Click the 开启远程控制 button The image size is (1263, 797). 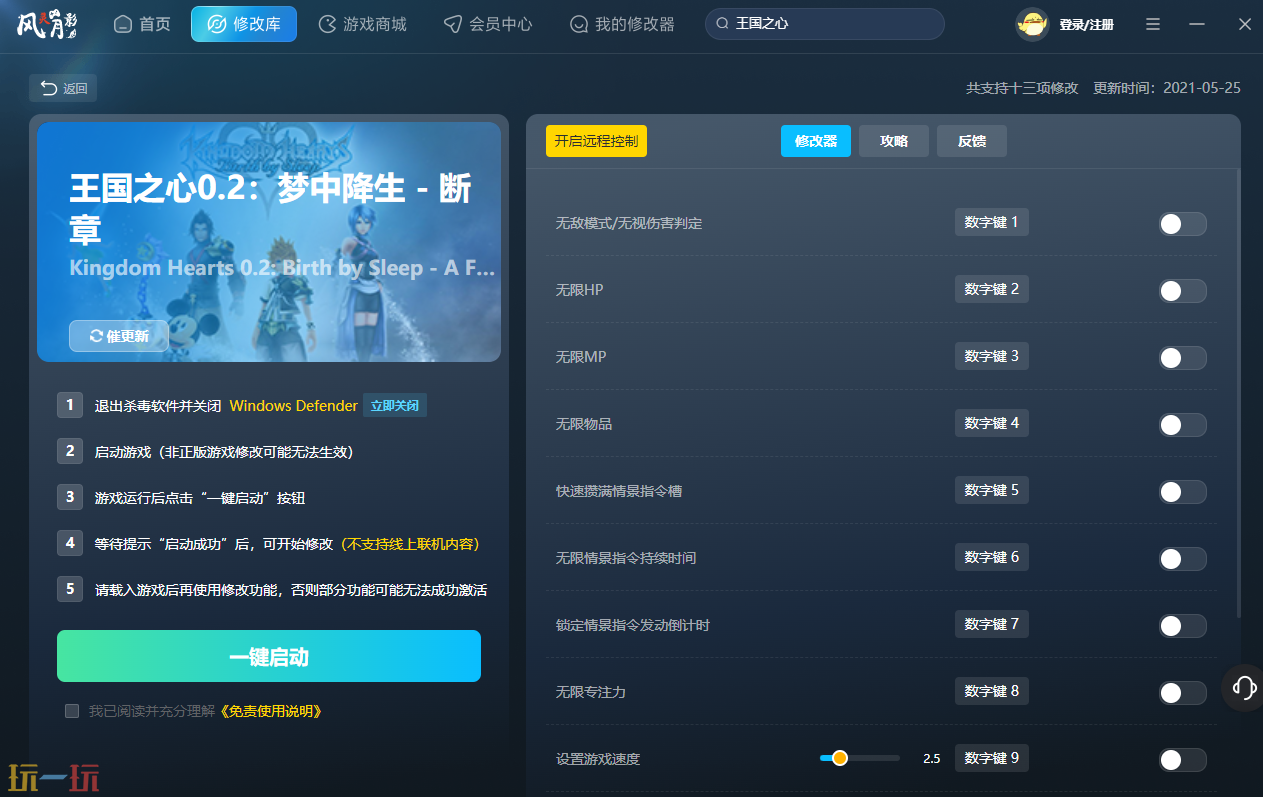coord(596,141)
